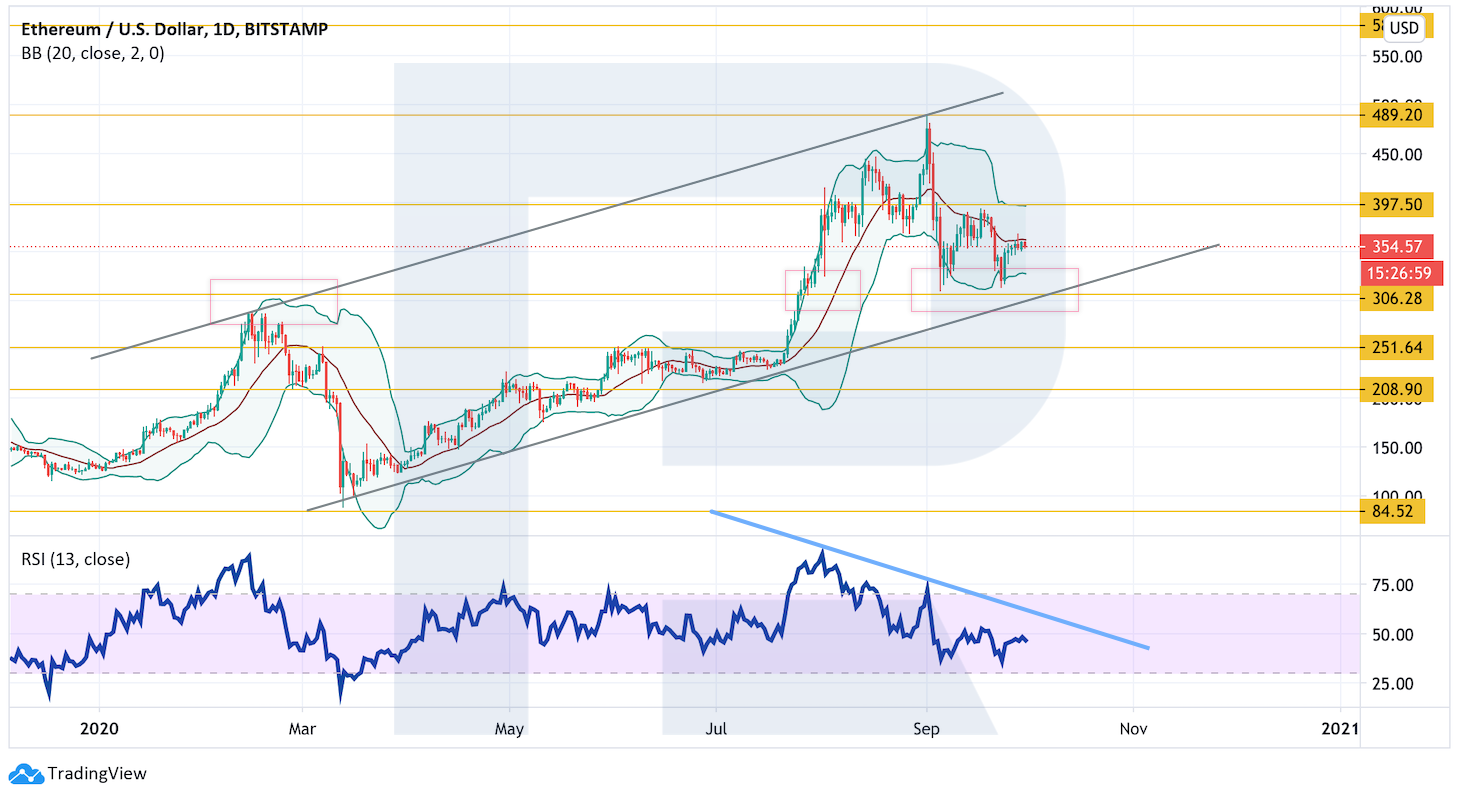Click the 397.50 price level label
This screenshot has height=799, width=1459.
click(x=1397, y=205)
